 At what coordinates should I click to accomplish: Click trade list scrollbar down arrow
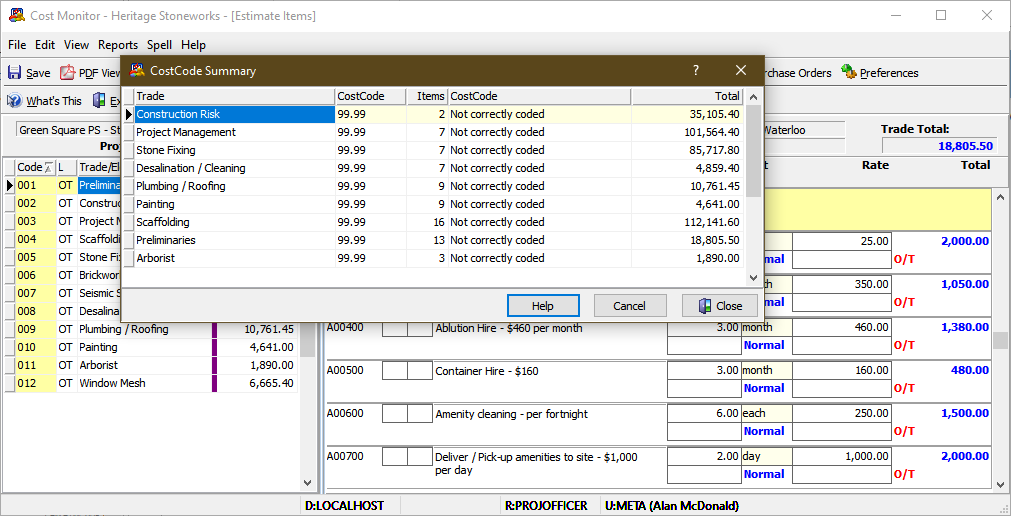[x=308, y=482]
